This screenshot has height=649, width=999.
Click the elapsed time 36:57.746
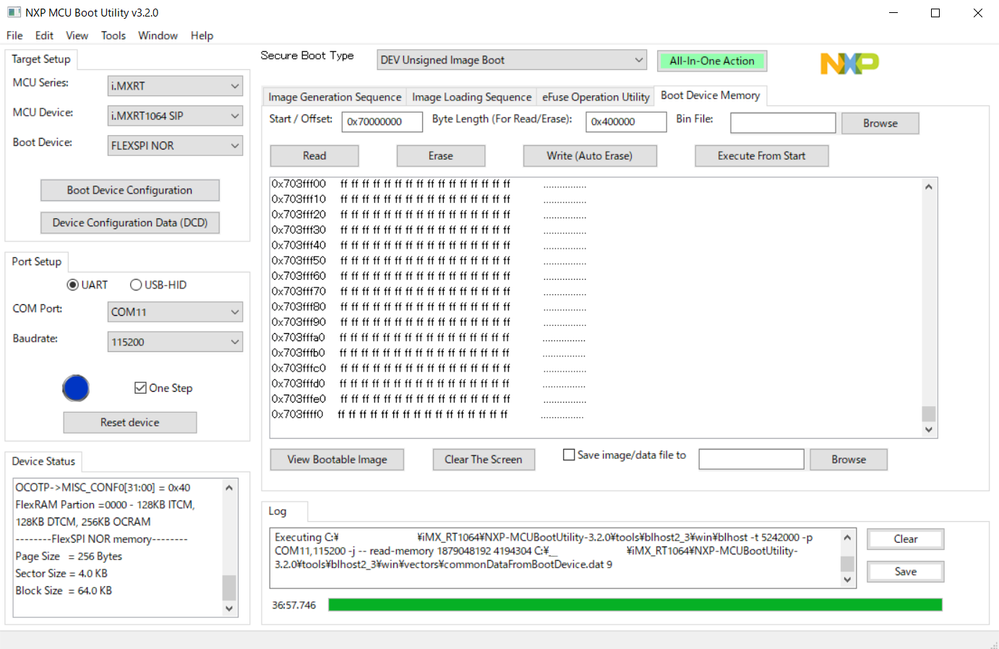pos(294,605)
